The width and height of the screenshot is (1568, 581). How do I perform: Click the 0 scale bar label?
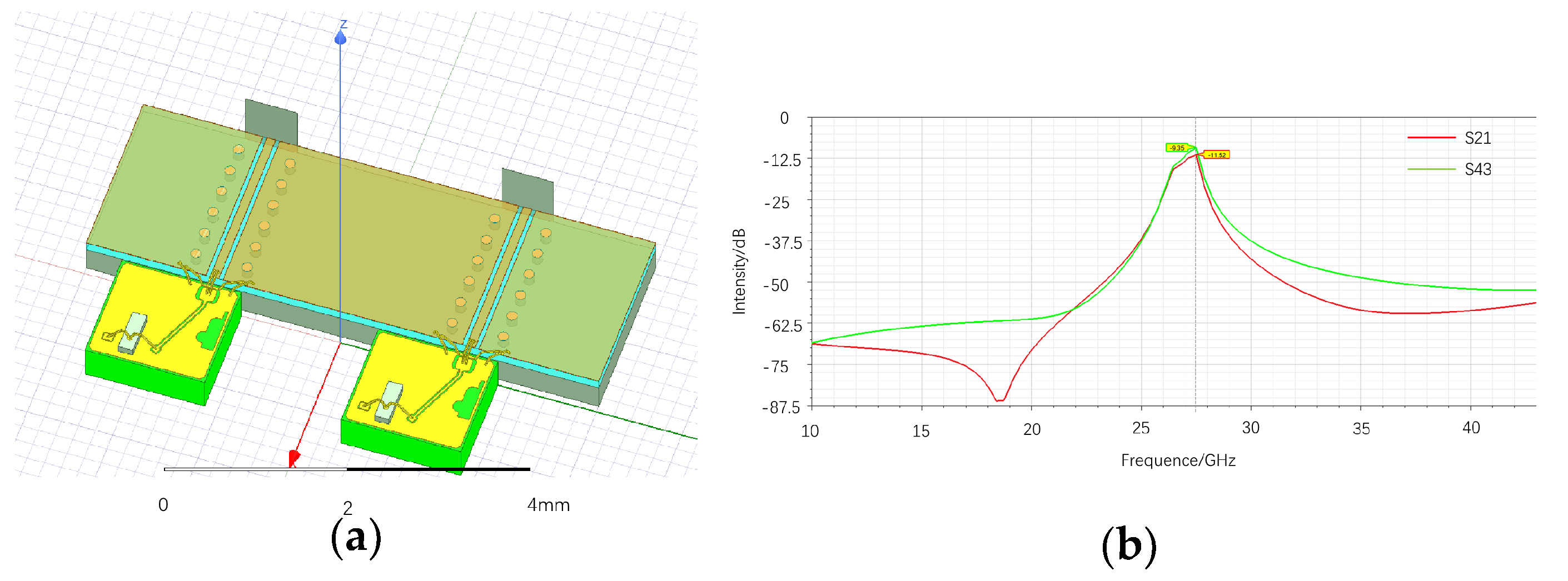(x=163, y=505)
